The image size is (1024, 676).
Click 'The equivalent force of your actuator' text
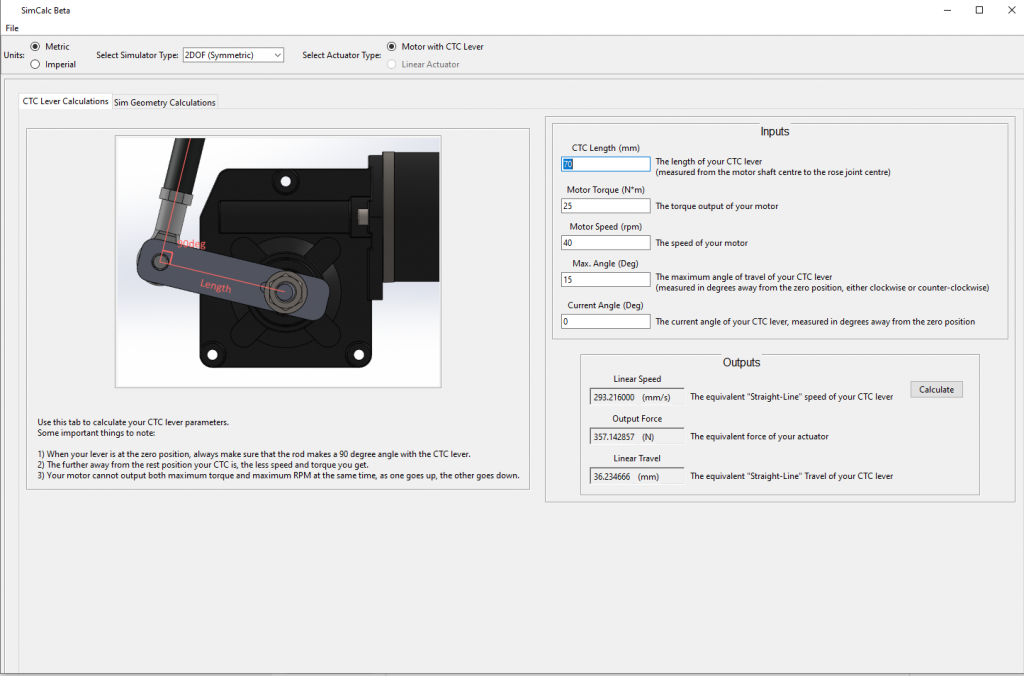click(x=759, y=436)
